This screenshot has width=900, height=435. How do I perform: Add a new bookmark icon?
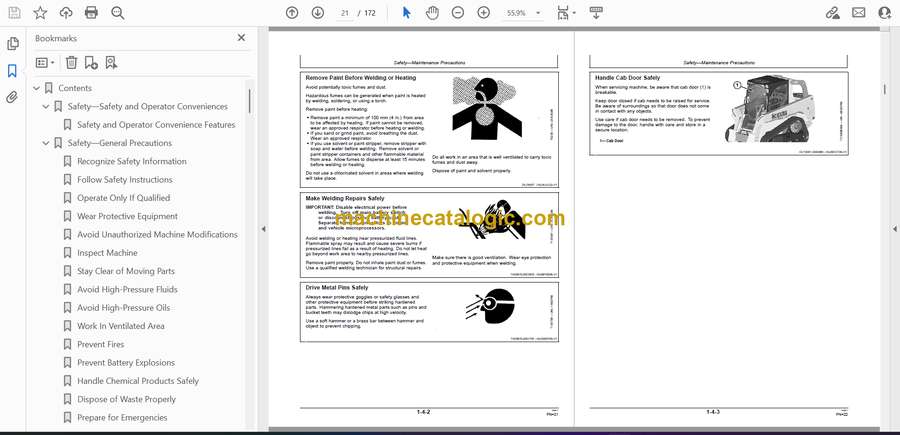pos(91,63)
